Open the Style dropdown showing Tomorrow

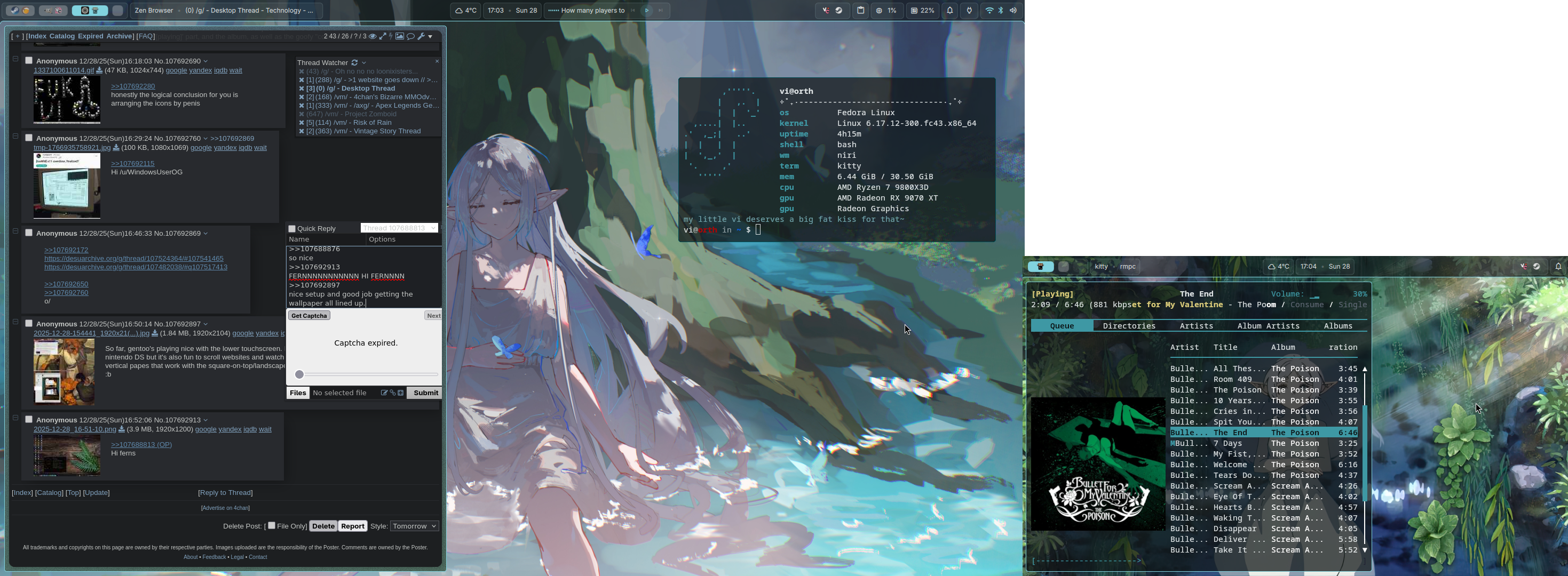[x=414, y=526]
